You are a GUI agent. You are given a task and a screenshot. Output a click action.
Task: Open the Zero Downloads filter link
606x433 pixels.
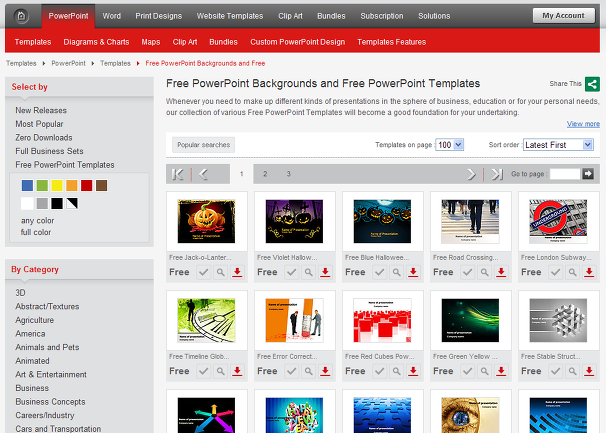coord(44,138)
